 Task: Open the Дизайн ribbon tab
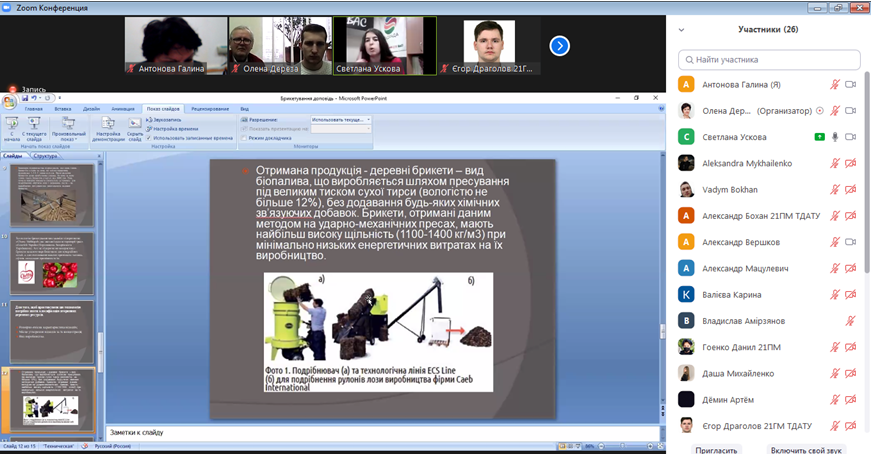(92, 109)
